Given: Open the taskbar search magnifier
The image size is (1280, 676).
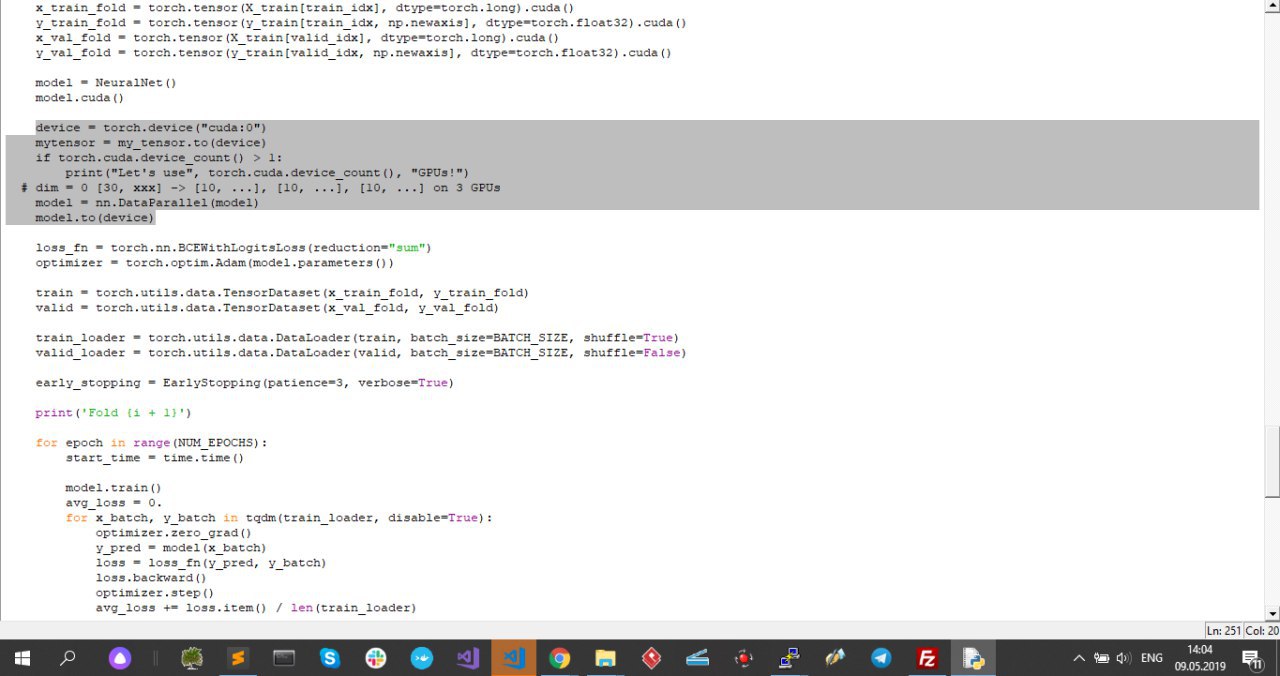Looking at the screenshot, I should tap(68, 658).
